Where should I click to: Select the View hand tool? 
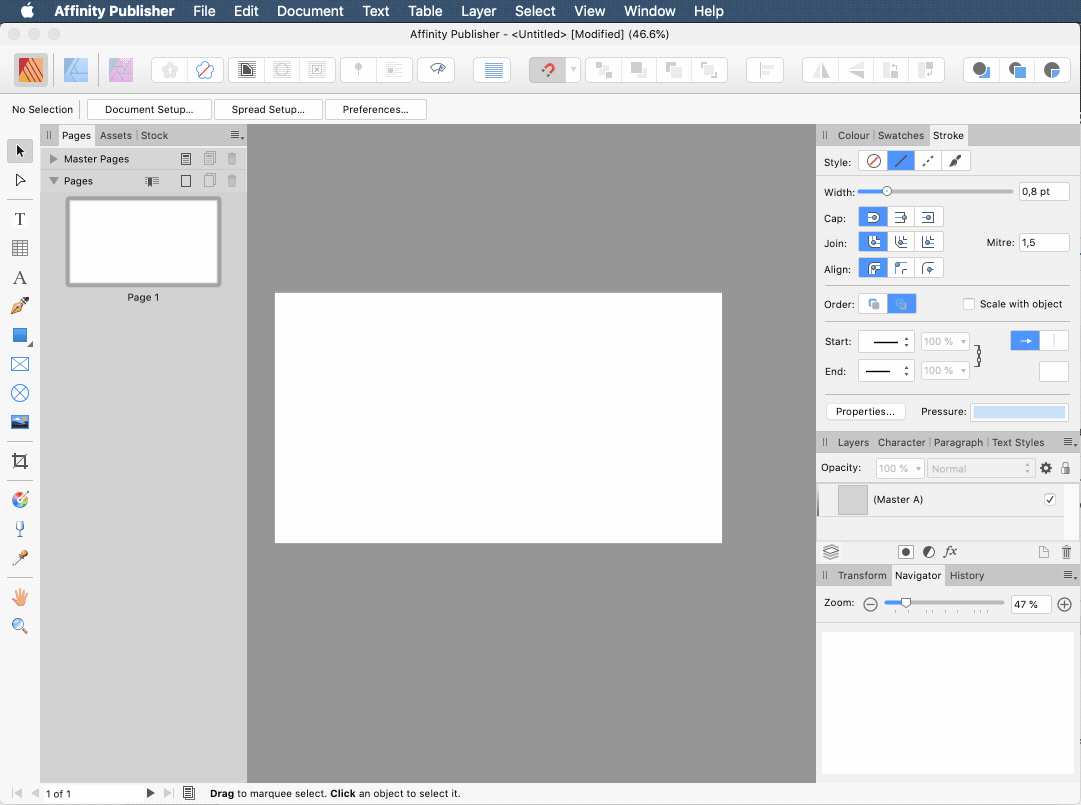(19, 596)
